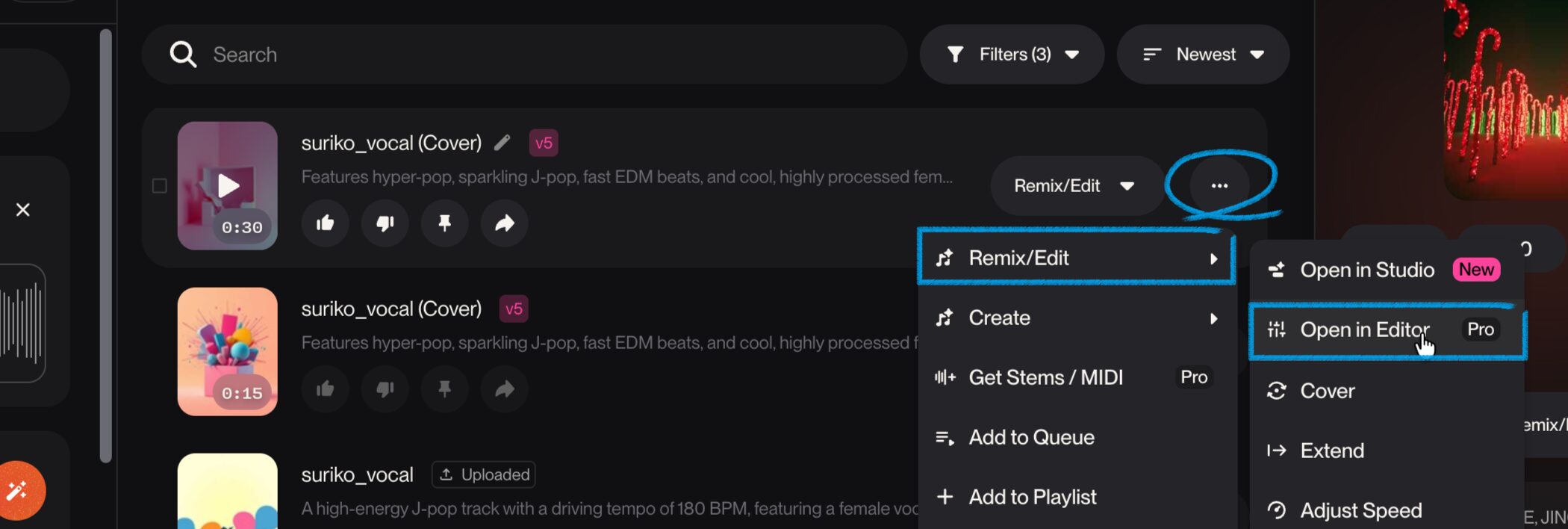Share the first suriko_vocal (Cover) track
Viewport: 1568px width, 529px height.
click(x=505, y=223)
